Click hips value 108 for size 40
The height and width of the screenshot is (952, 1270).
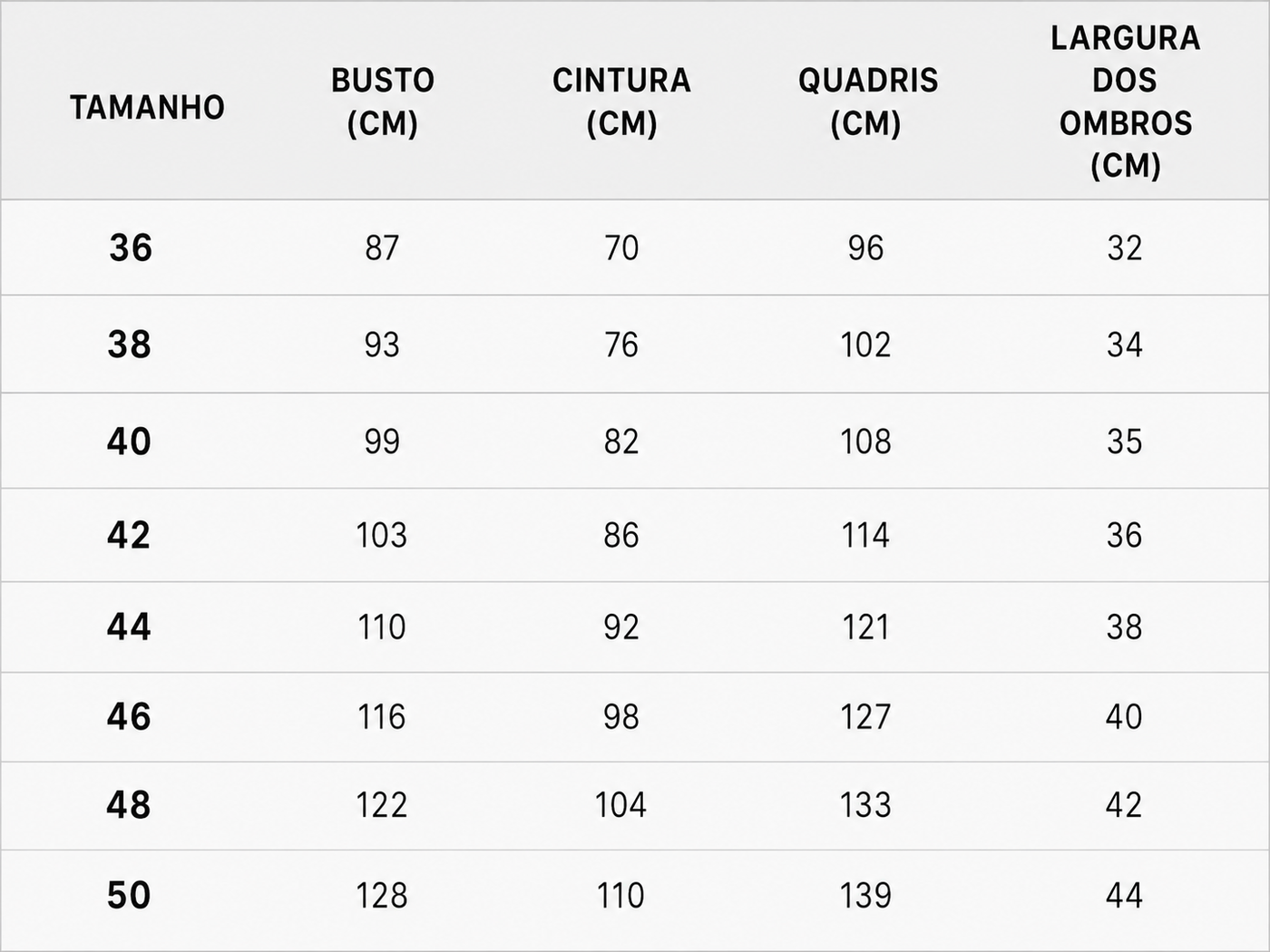866,442
